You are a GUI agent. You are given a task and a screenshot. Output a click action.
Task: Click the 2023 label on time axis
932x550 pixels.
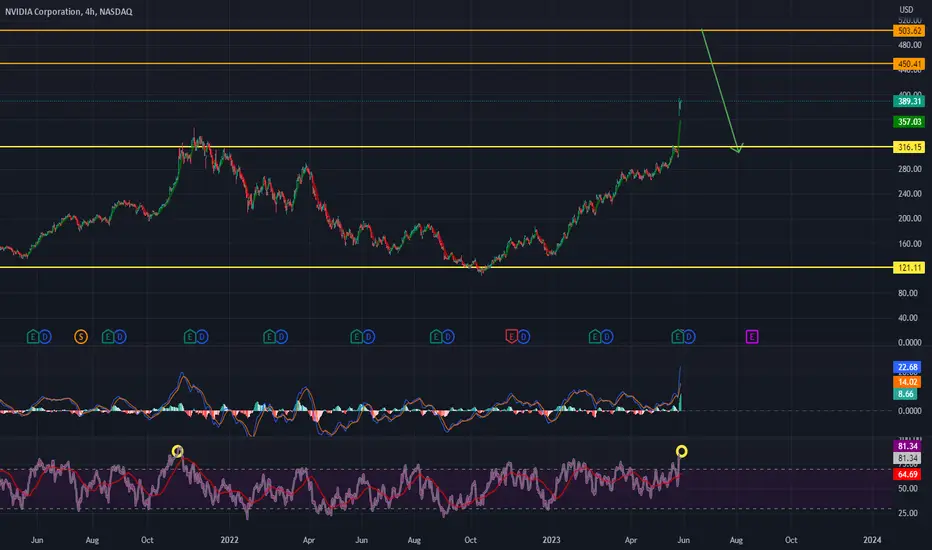[x=551, y=540]
